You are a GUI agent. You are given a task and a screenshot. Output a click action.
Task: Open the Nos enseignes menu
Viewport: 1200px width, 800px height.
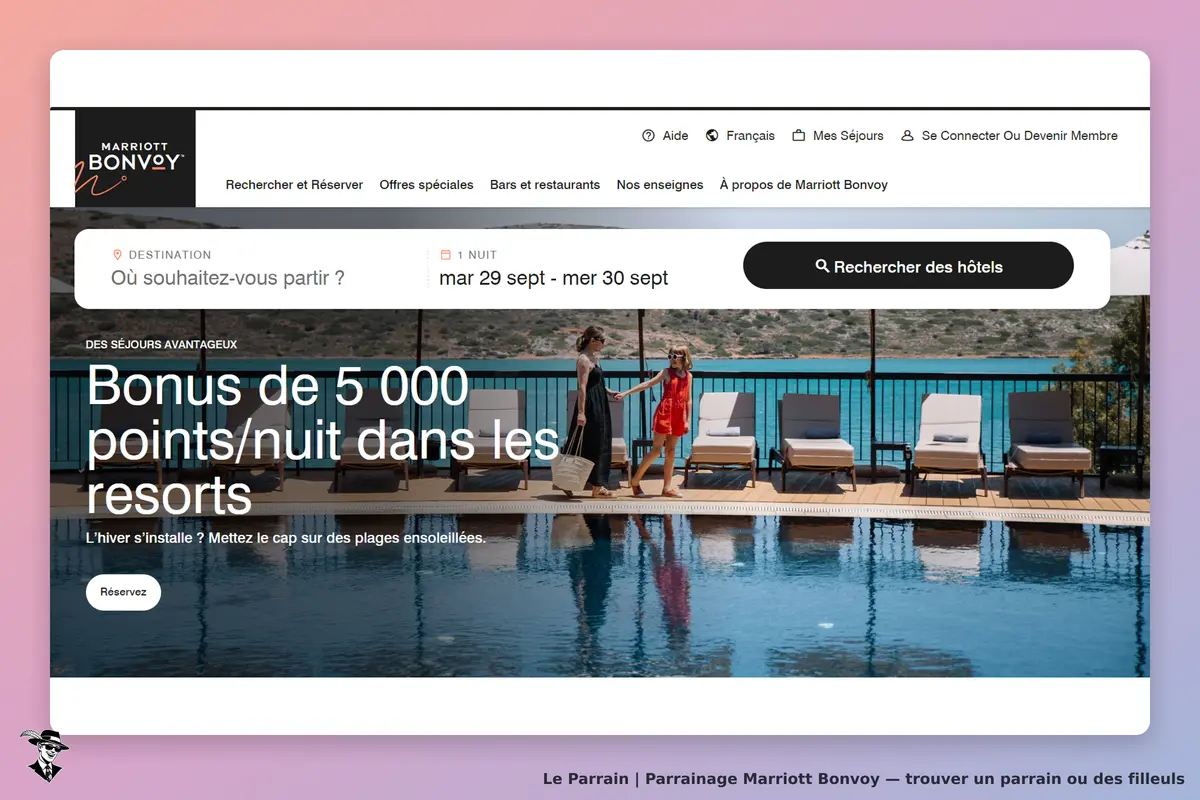click(660, 185)
